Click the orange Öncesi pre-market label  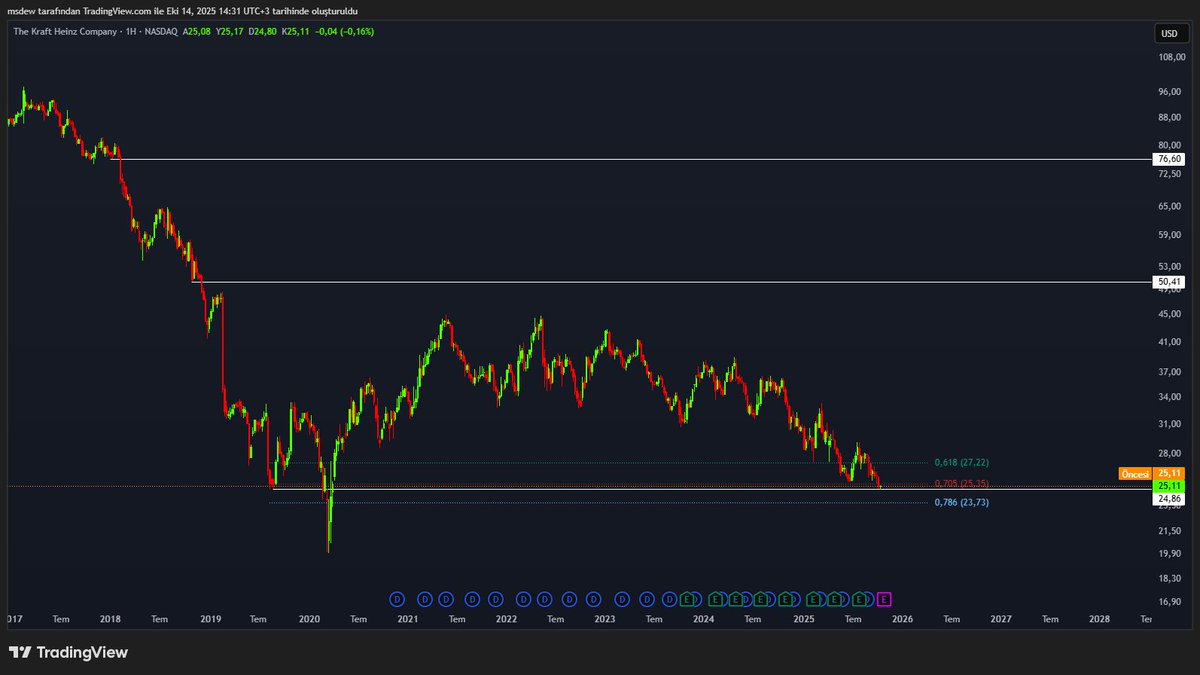point(1135,473)
